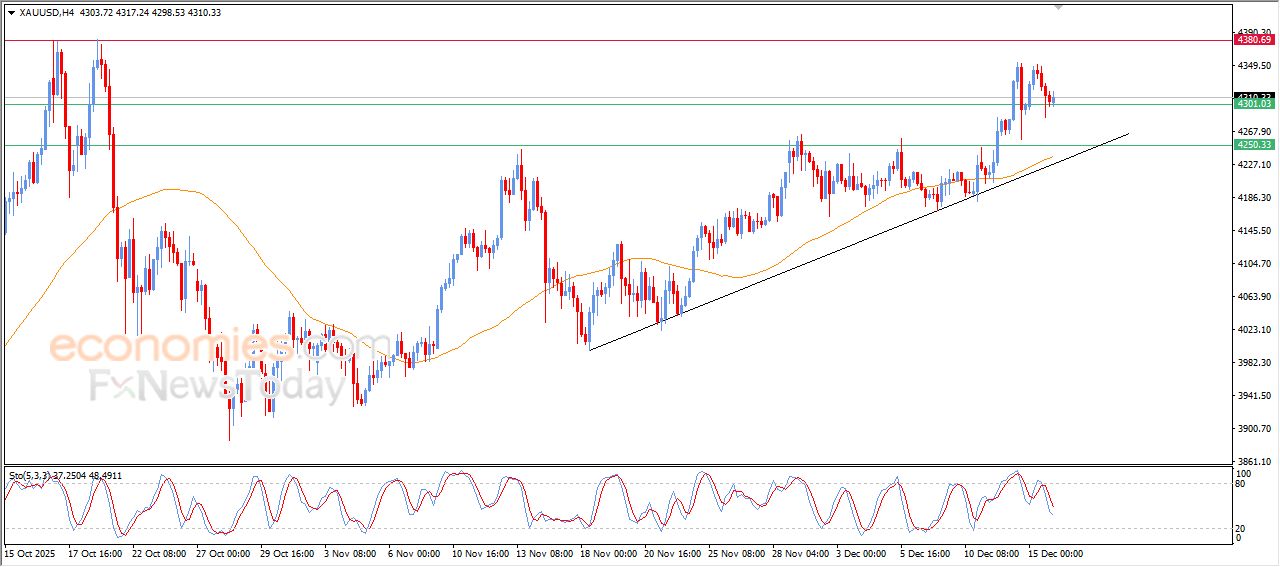Click the black current price tag
This screenshot has width=1280, height=567.
tap(1254, 96)
